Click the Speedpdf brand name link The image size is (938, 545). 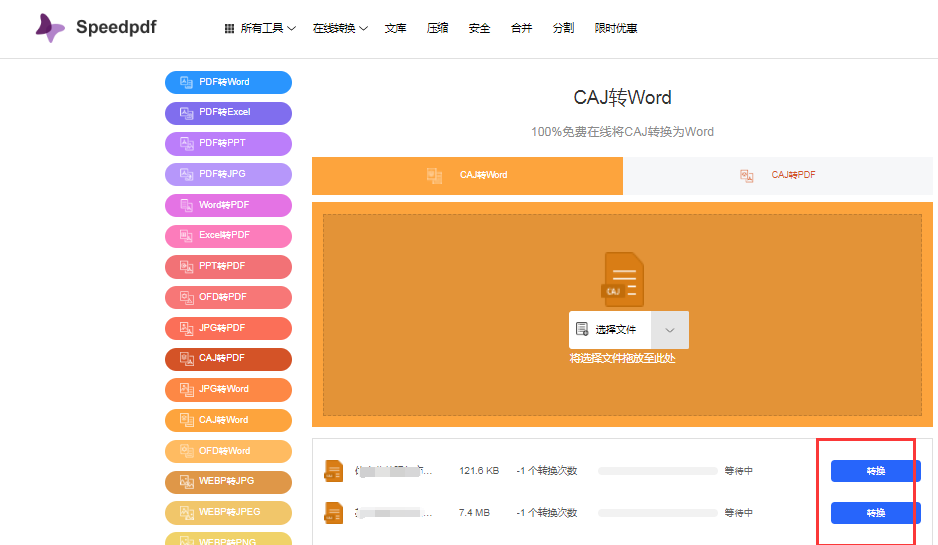click(x=116, y=28)
